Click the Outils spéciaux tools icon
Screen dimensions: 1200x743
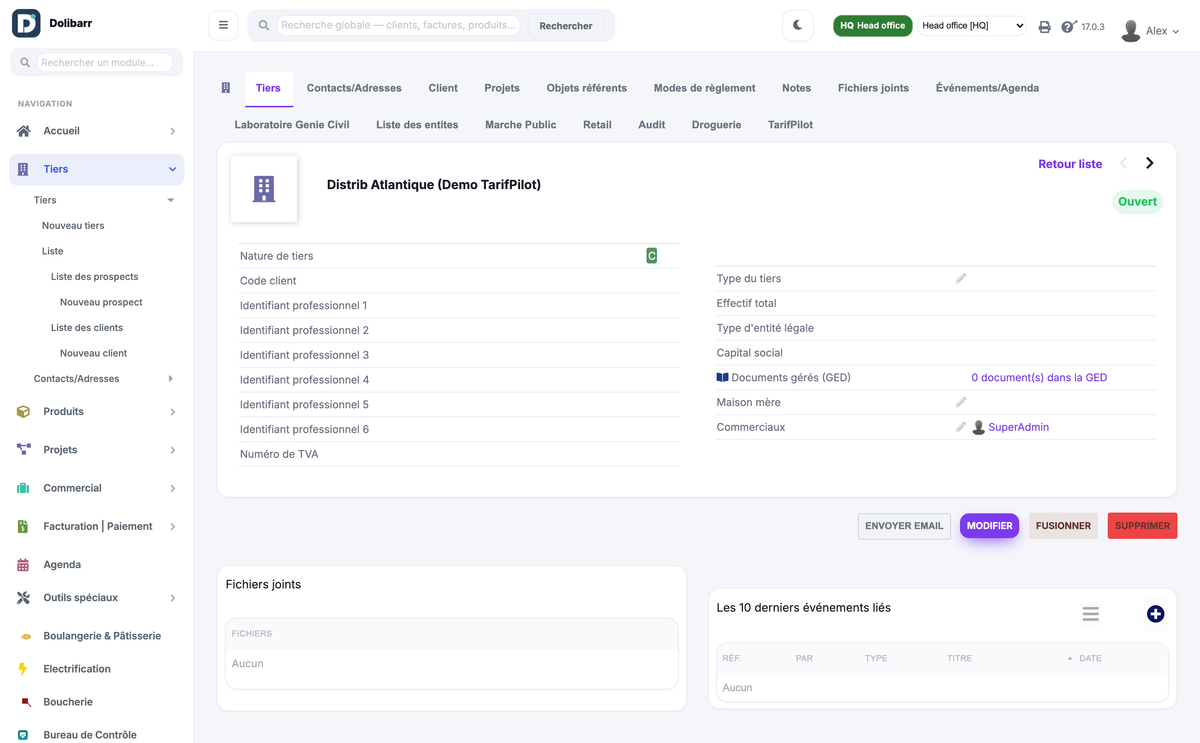point(24,598)
